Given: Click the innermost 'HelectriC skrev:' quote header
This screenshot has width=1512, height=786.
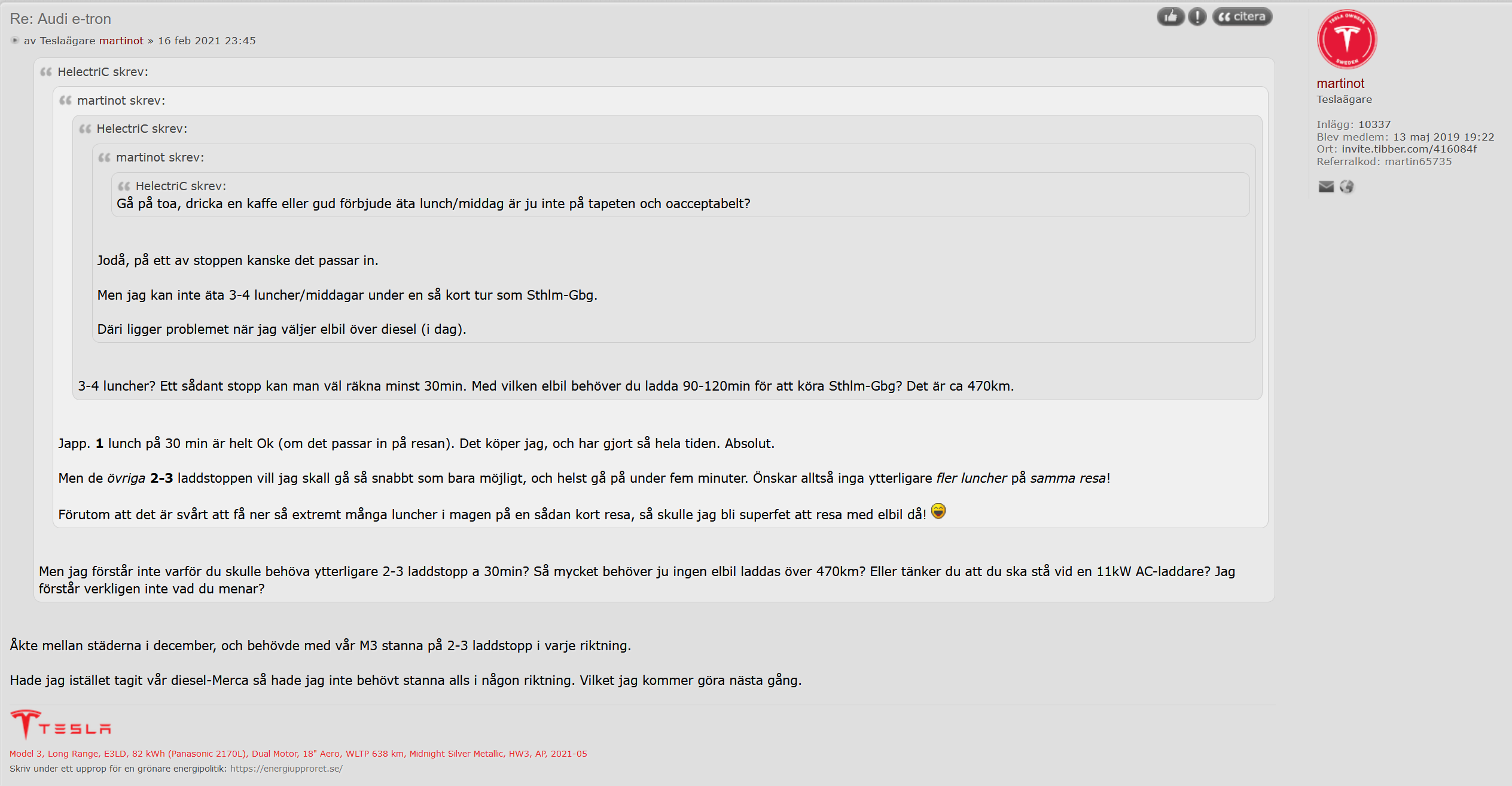Looking at the screenshot, I should pyautogui.click(x=181, y=186).
